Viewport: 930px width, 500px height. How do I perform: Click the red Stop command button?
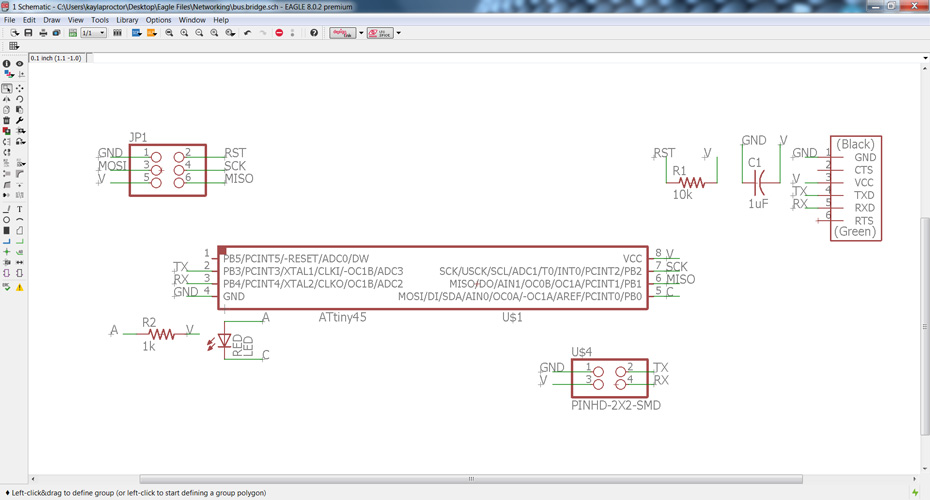point(279,33)
